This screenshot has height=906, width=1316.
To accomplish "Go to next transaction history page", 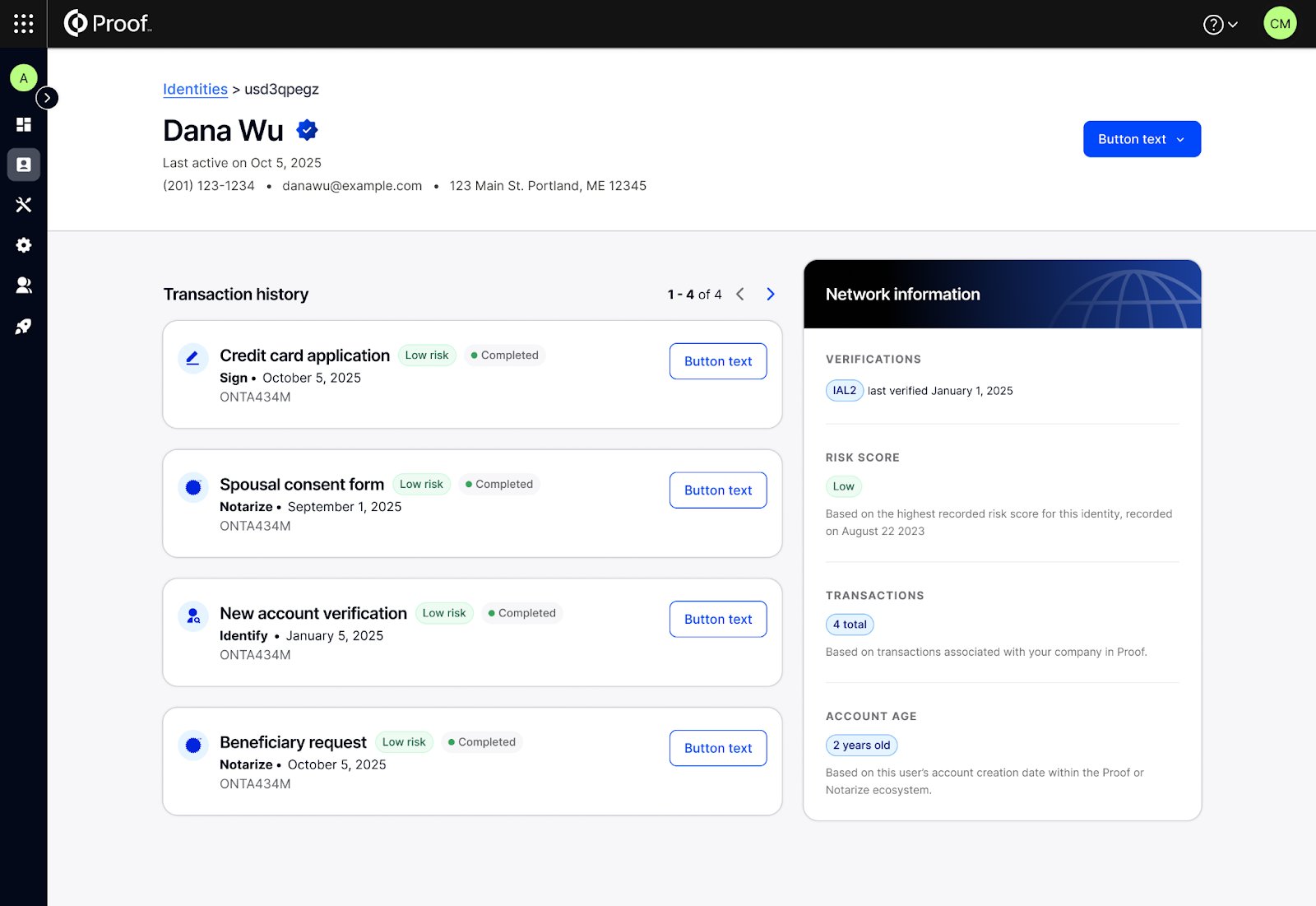I will pyautogui.click(x=771, y=294).
